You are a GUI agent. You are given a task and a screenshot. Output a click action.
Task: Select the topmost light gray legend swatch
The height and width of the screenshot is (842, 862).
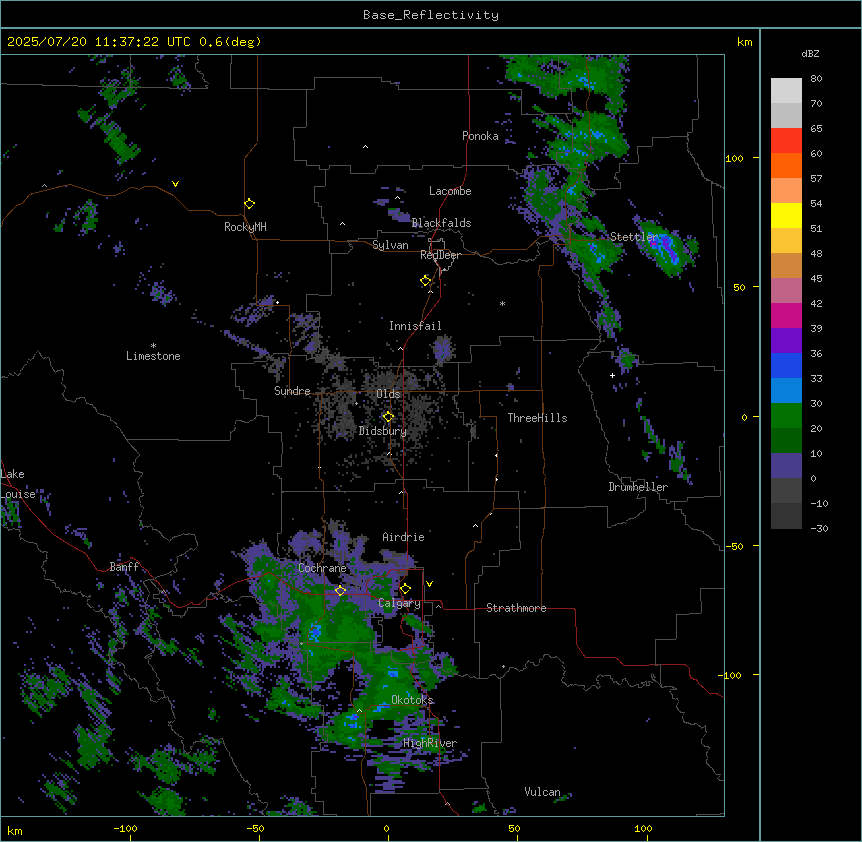point(786,91)
